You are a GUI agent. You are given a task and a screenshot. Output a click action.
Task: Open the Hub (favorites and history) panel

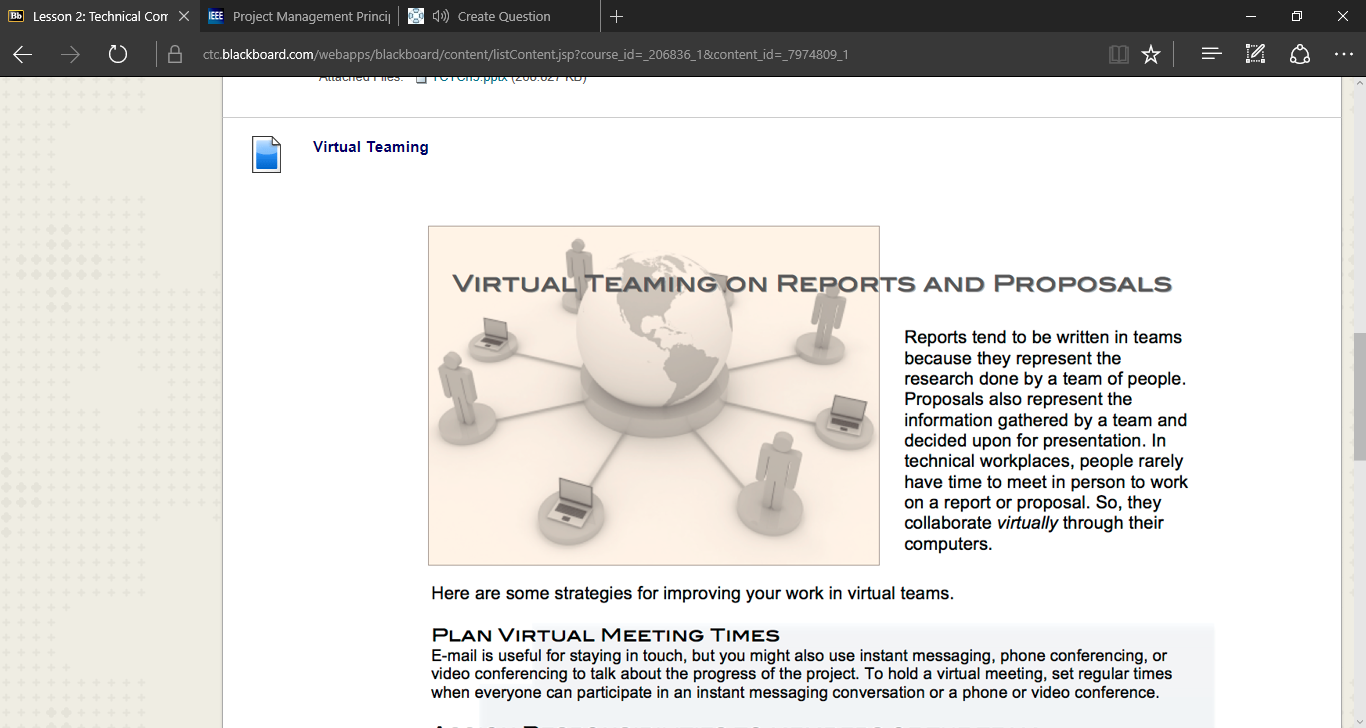pos(1211,54)
